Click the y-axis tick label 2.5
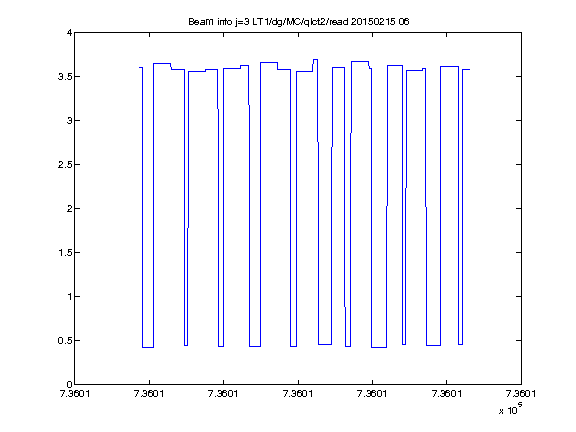 coord(65,165)
